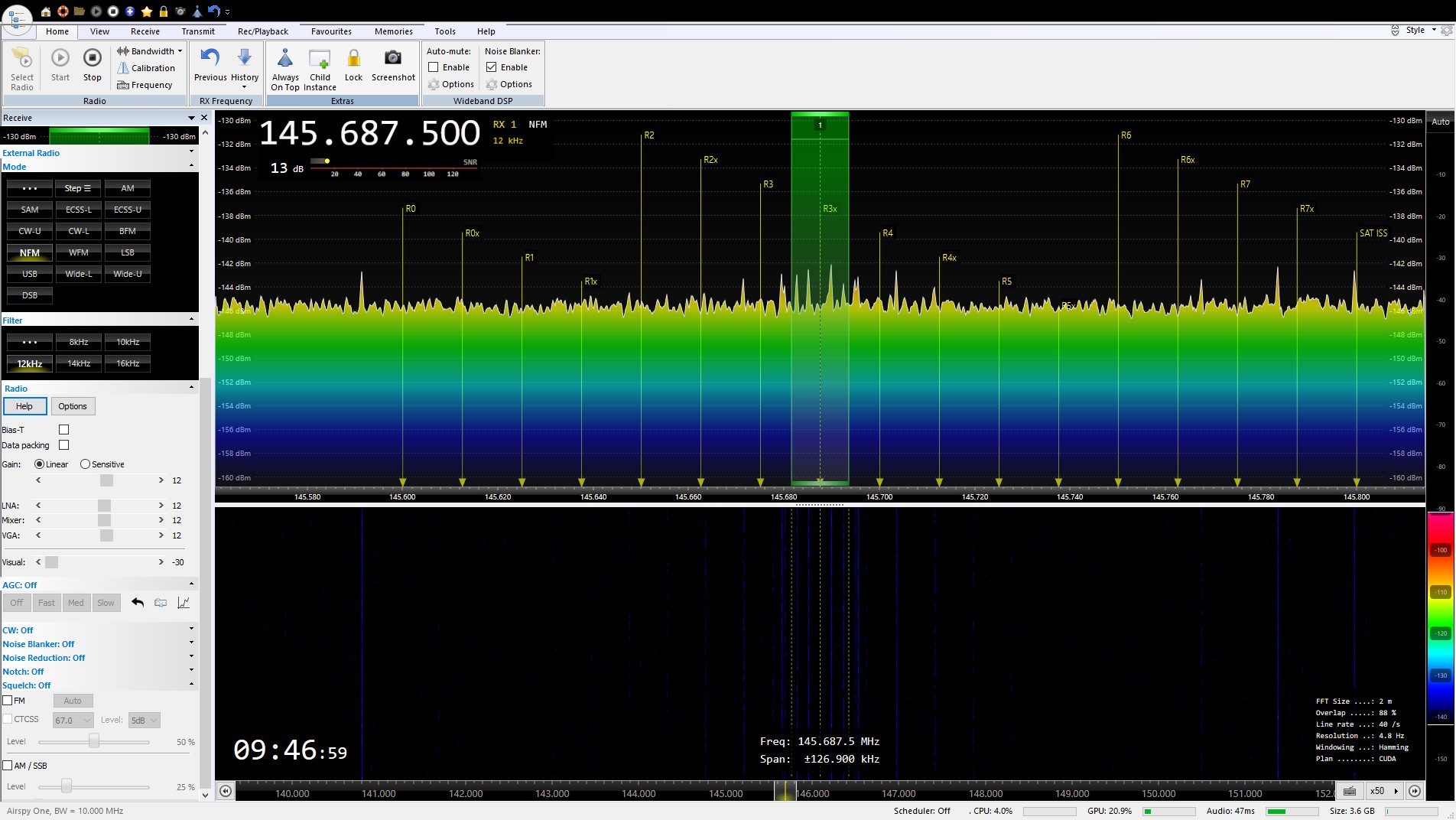Screen dimensions: 1456x820
Task: Open the CTCSS frequency combo box
Action: pyautogui.click(x=73, y=720)
